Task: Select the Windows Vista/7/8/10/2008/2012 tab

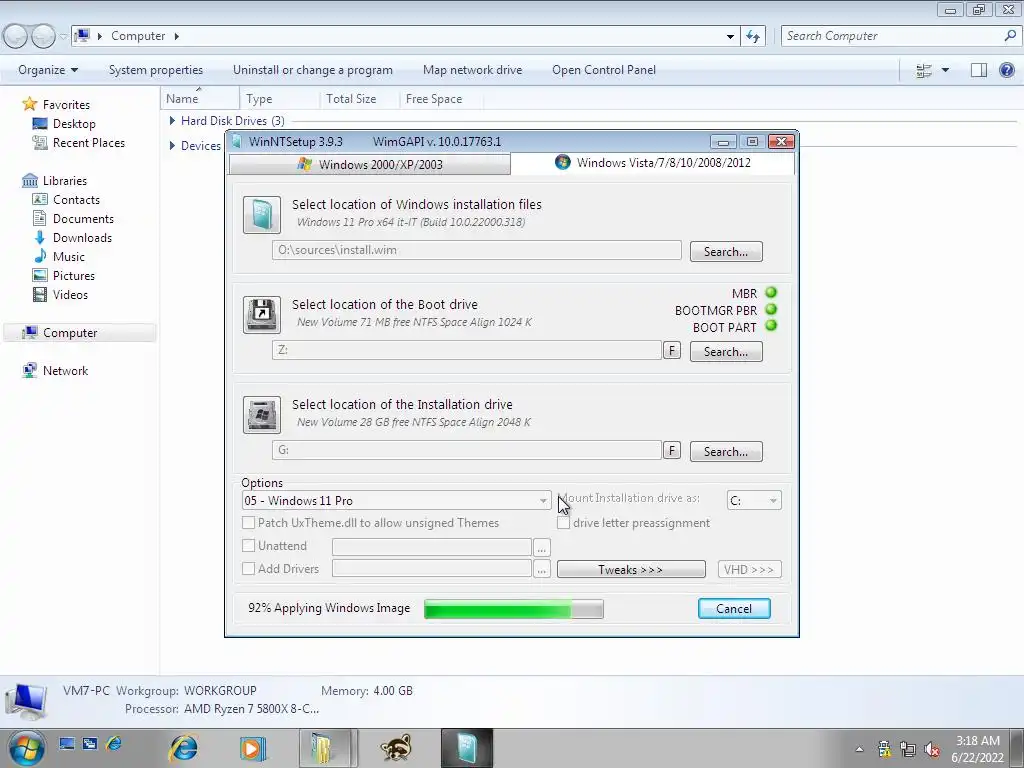Action: 652,163
